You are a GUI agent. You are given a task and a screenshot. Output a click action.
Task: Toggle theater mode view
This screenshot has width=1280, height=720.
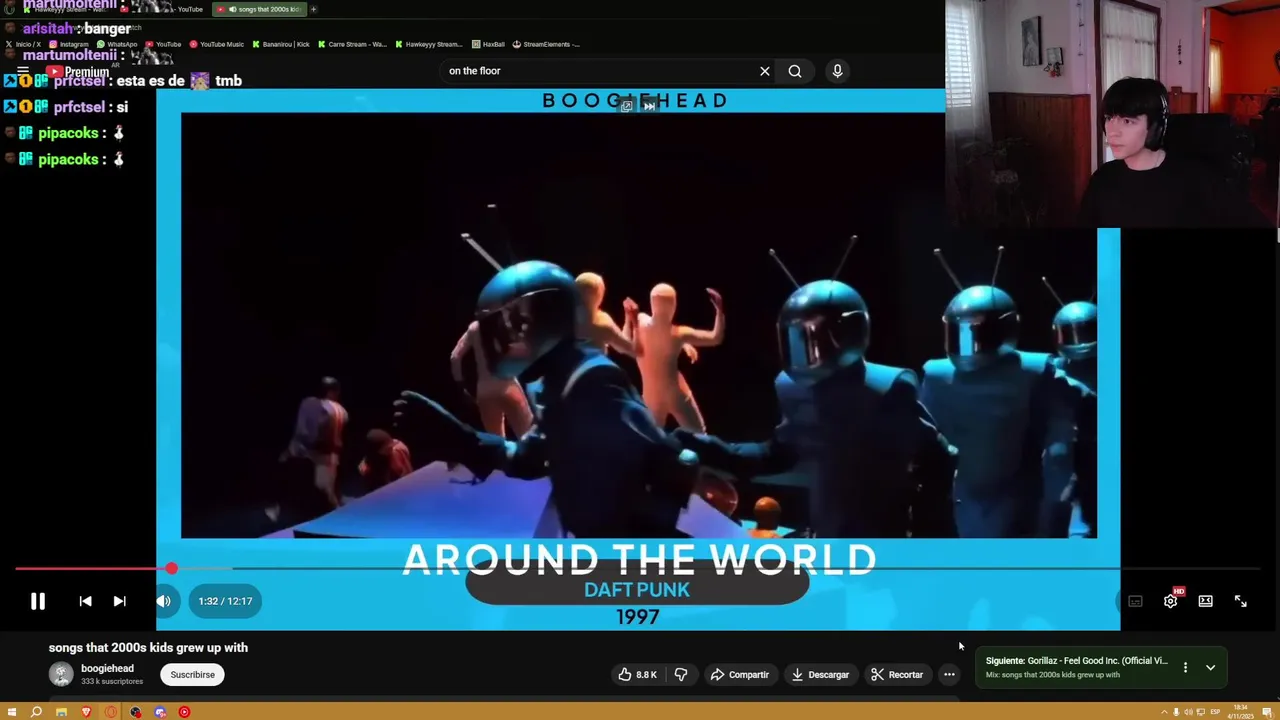click(x=1205, y=601)
